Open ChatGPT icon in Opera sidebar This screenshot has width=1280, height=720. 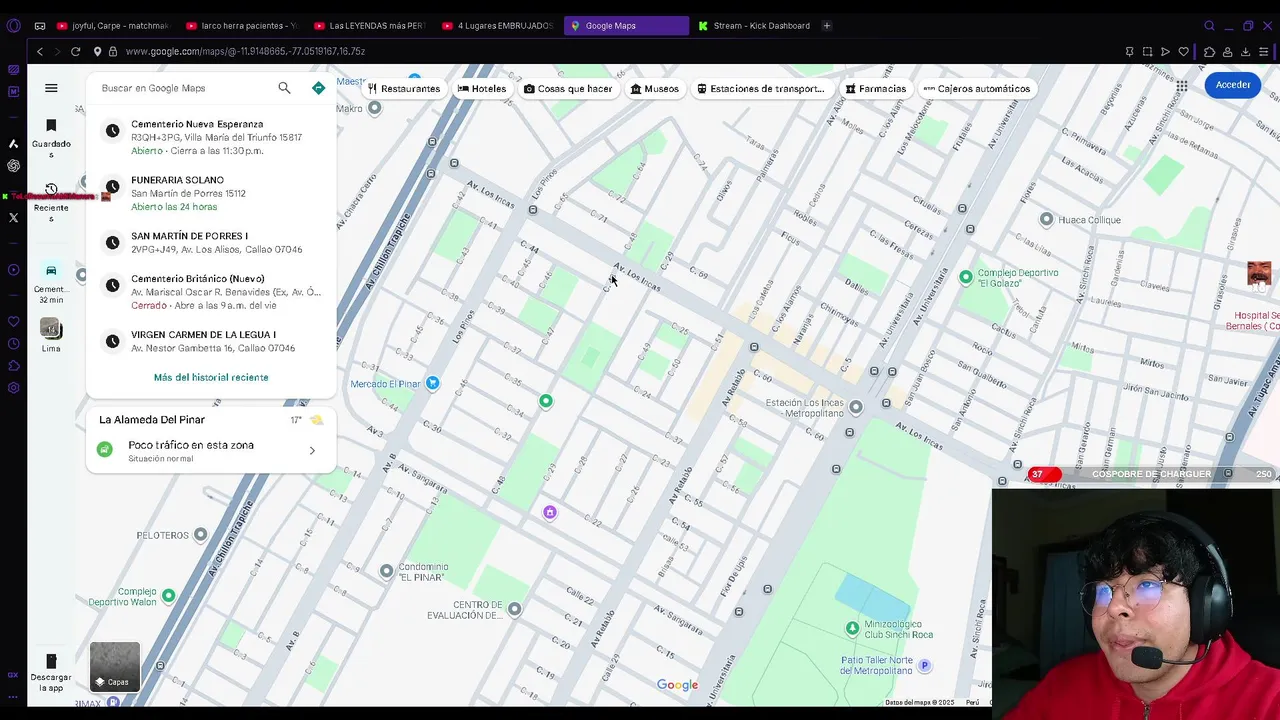coord(13,166)
